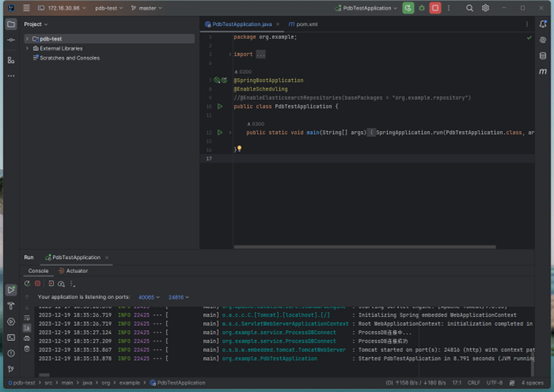Open the Maven tool window icon
This screenshot has width=554, height=392.
pyautogui.click(x=543, y=71)
